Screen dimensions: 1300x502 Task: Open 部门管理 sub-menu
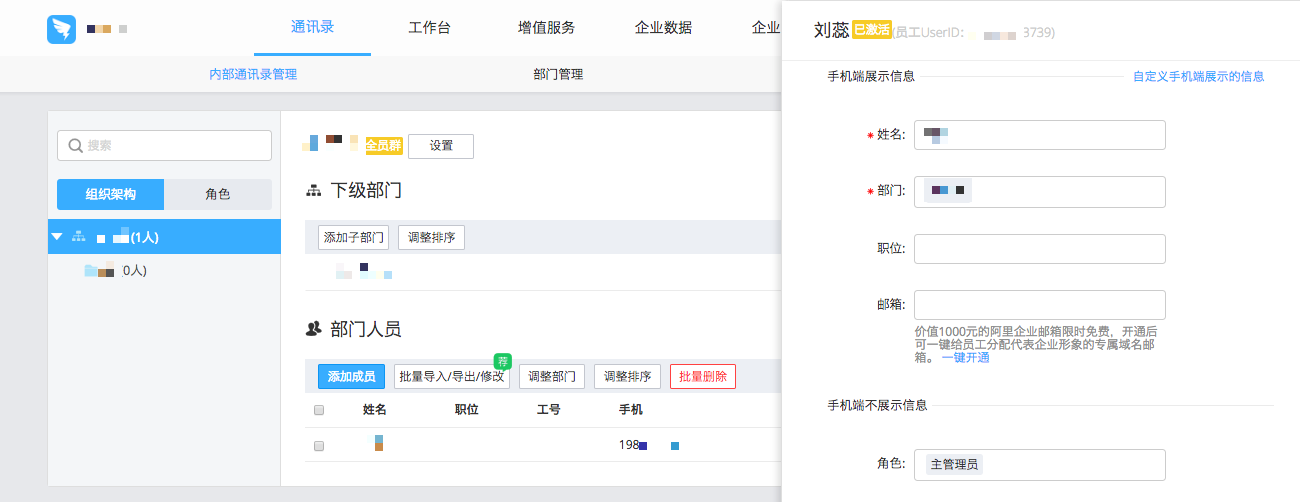tap(558, 74)
